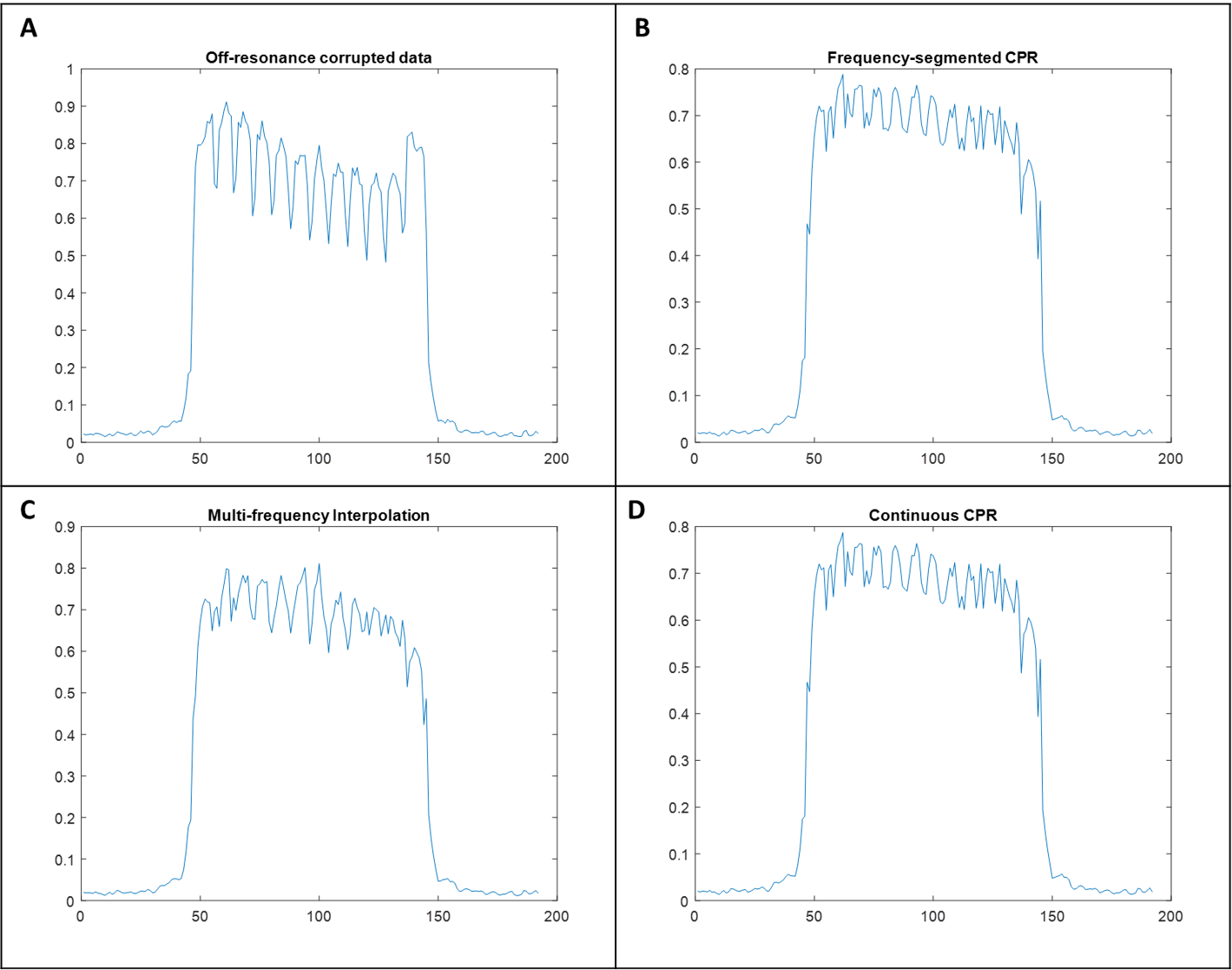Screen dimensions: 1232x970
Task: Click inside the top-left plot with y-axis to 1
Action: (x=318, y=255)
